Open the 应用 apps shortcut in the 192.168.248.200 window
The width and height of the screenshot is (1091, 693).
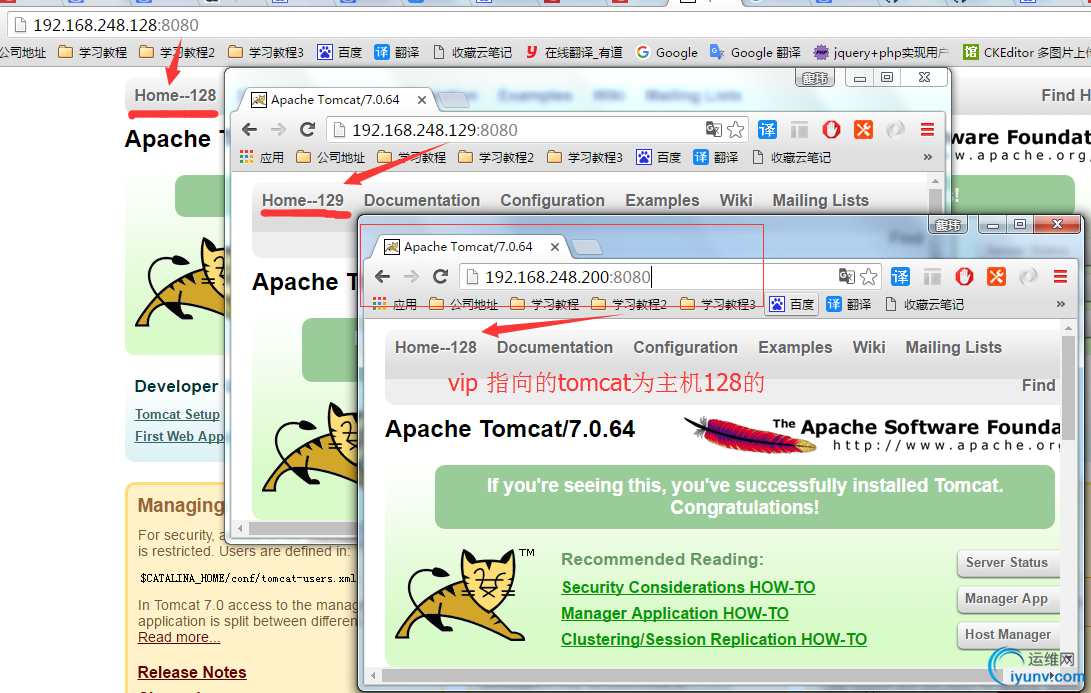395,304
